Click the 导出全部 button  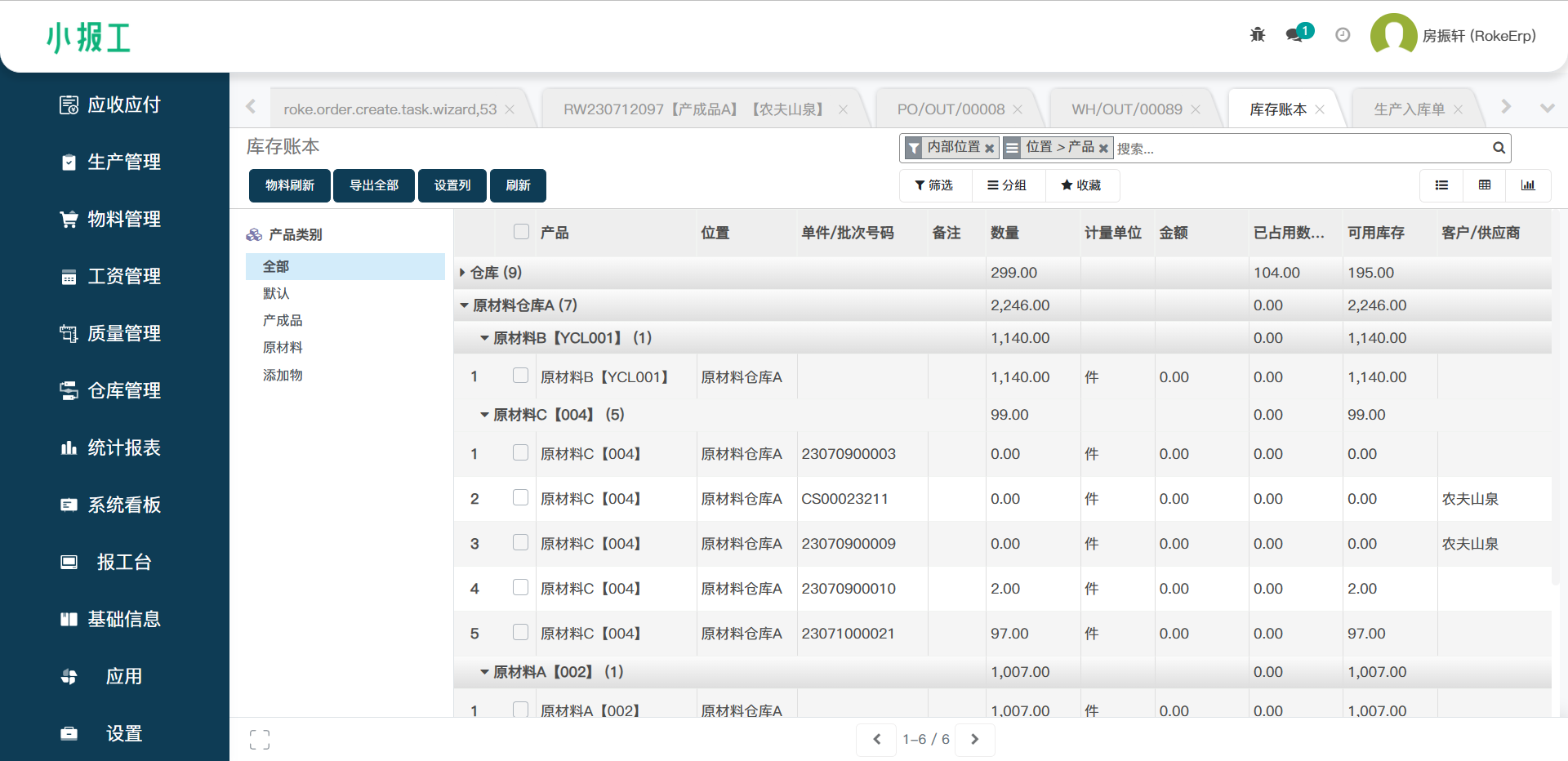(373, 185)
